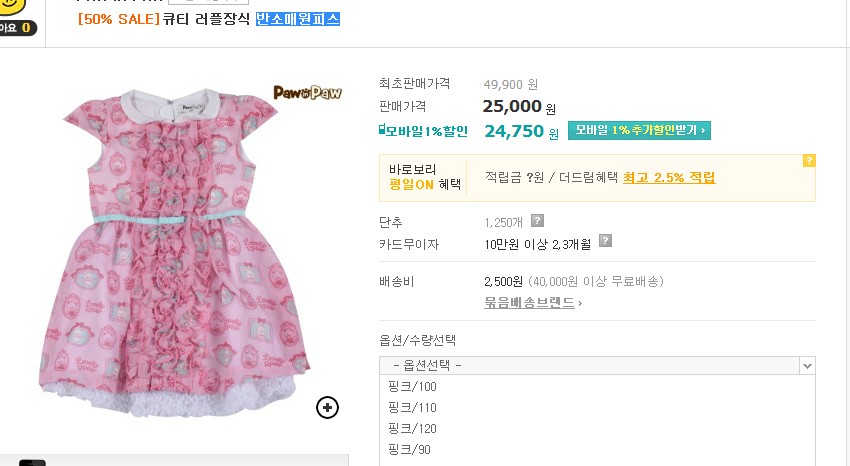The image size is (850, 466).
Task: Click the magnify plus icon on dress image
Action: pos(327,407)
